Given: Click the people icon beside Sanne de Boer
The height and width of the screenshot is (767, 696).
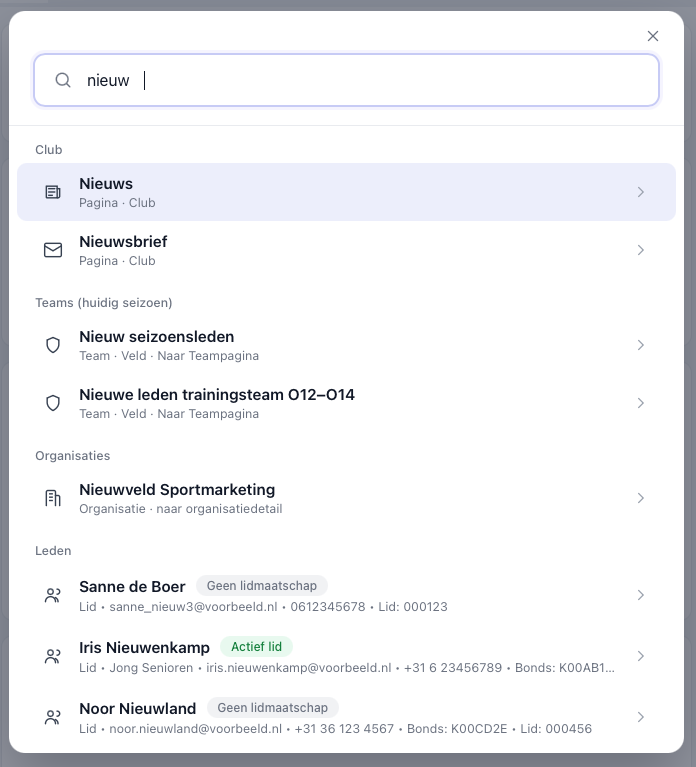Looking at the screenshot, I should tap(53, 595).
